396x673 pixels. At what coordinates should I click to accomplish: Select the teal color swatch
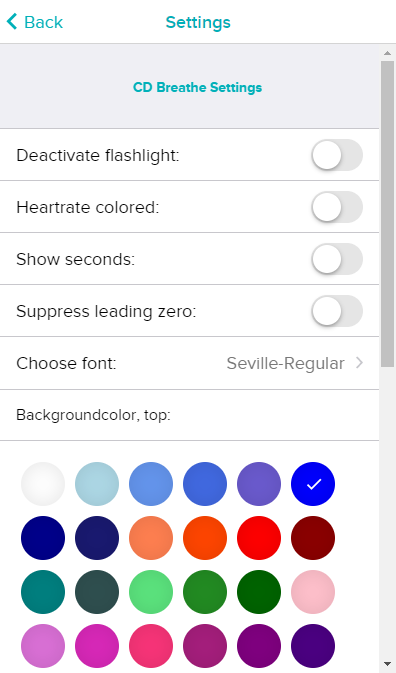tap(43, 592)
